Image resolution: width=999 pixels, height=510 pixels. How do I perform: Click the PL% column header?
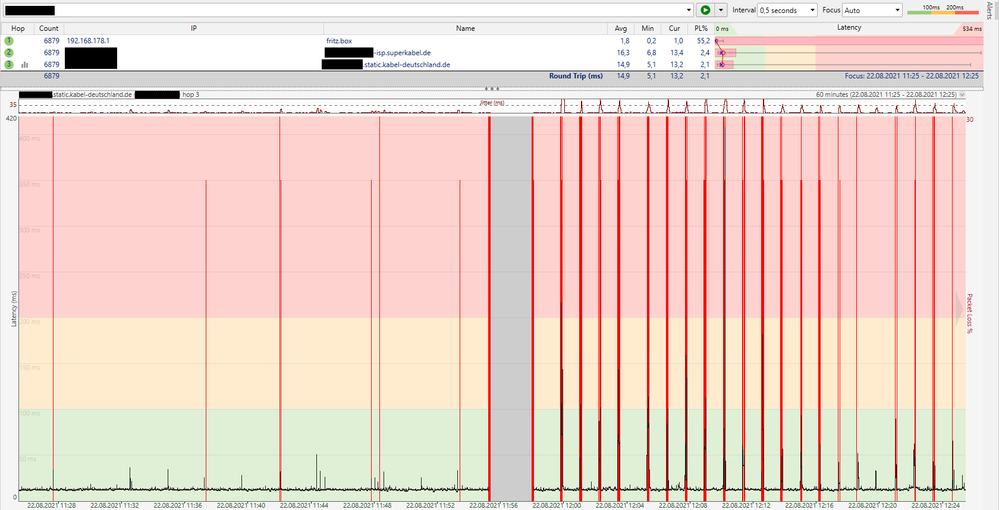coord(700,28)
